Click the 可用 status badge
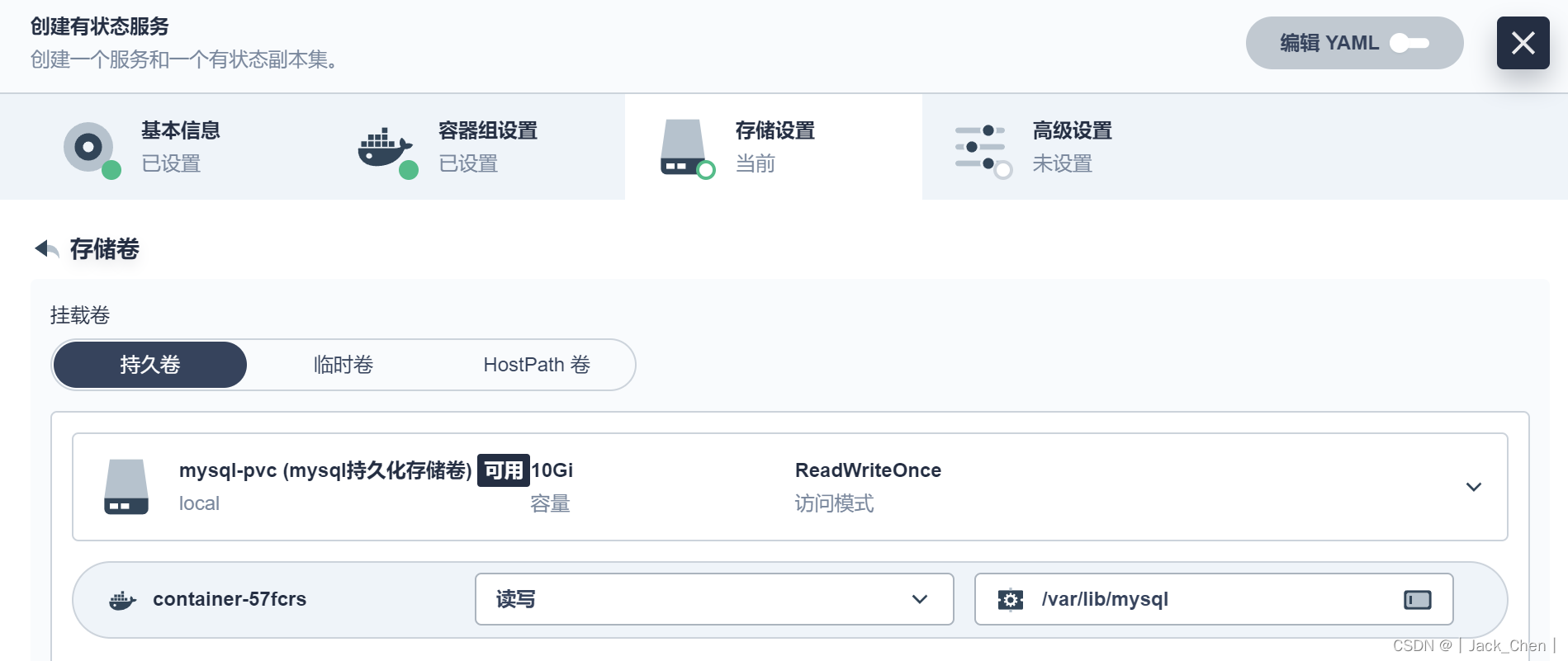The width and height of the screenshot is (1568, 661). (504, 470)
